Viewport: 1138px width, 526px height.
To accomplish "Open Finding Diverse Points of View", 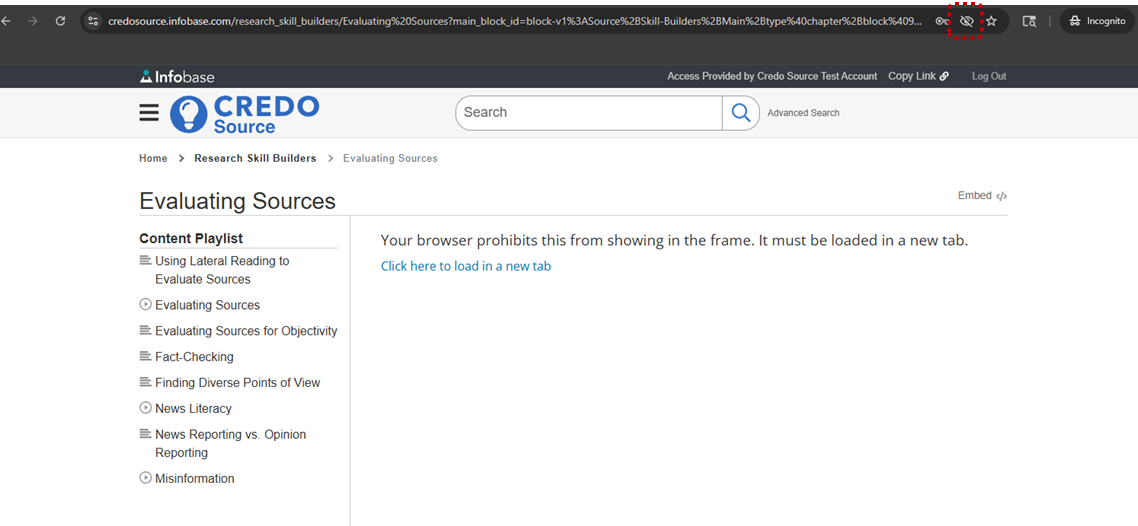I will click(237, 382).
